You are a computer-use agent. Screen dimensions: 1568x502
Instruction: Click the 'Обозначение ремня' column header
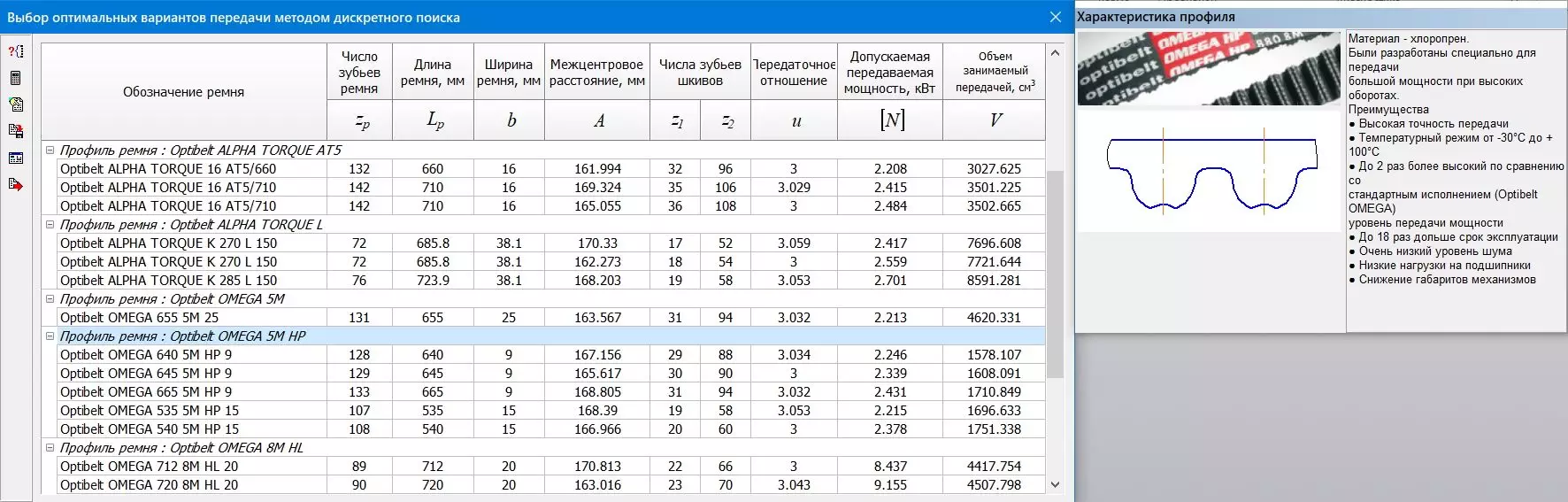pyautogui.click(x=184, y=92)
